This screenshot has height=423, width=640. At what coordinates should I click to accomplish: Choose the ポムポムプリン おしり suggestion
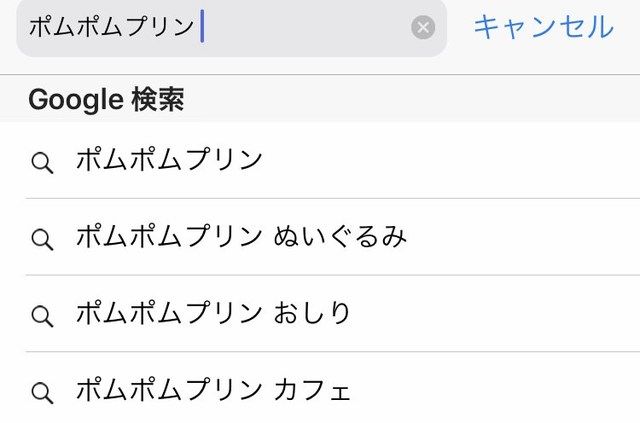(x=333, y=313)
